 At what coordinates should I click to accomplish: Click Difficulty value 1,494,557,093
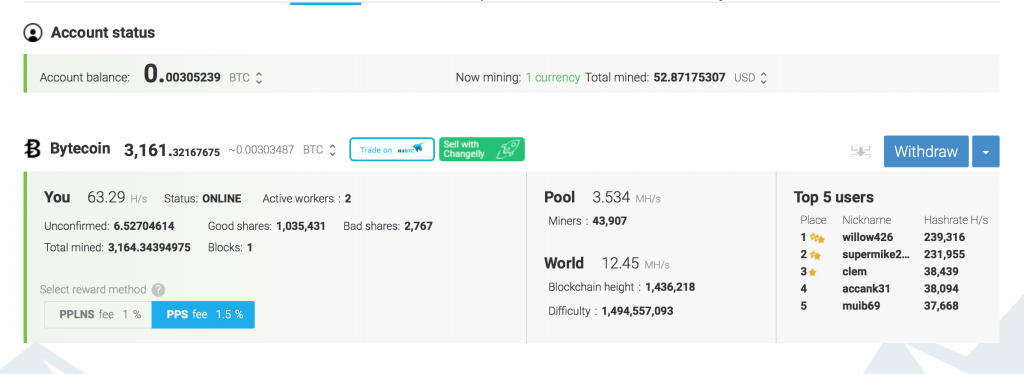637,311
